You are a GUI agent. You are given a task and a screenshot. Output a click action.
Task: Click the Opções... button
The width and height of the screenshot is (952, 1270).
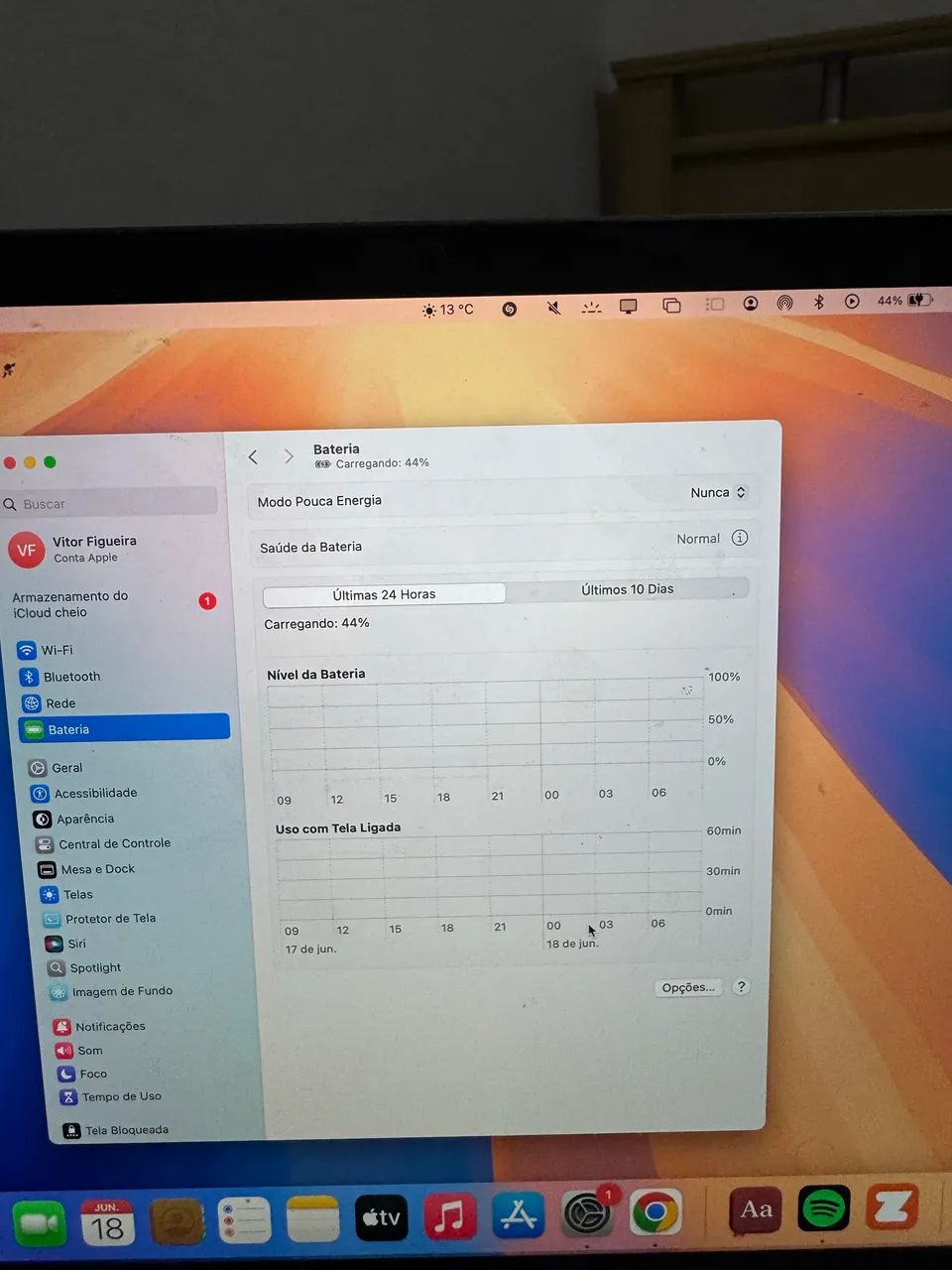[688, 987]
